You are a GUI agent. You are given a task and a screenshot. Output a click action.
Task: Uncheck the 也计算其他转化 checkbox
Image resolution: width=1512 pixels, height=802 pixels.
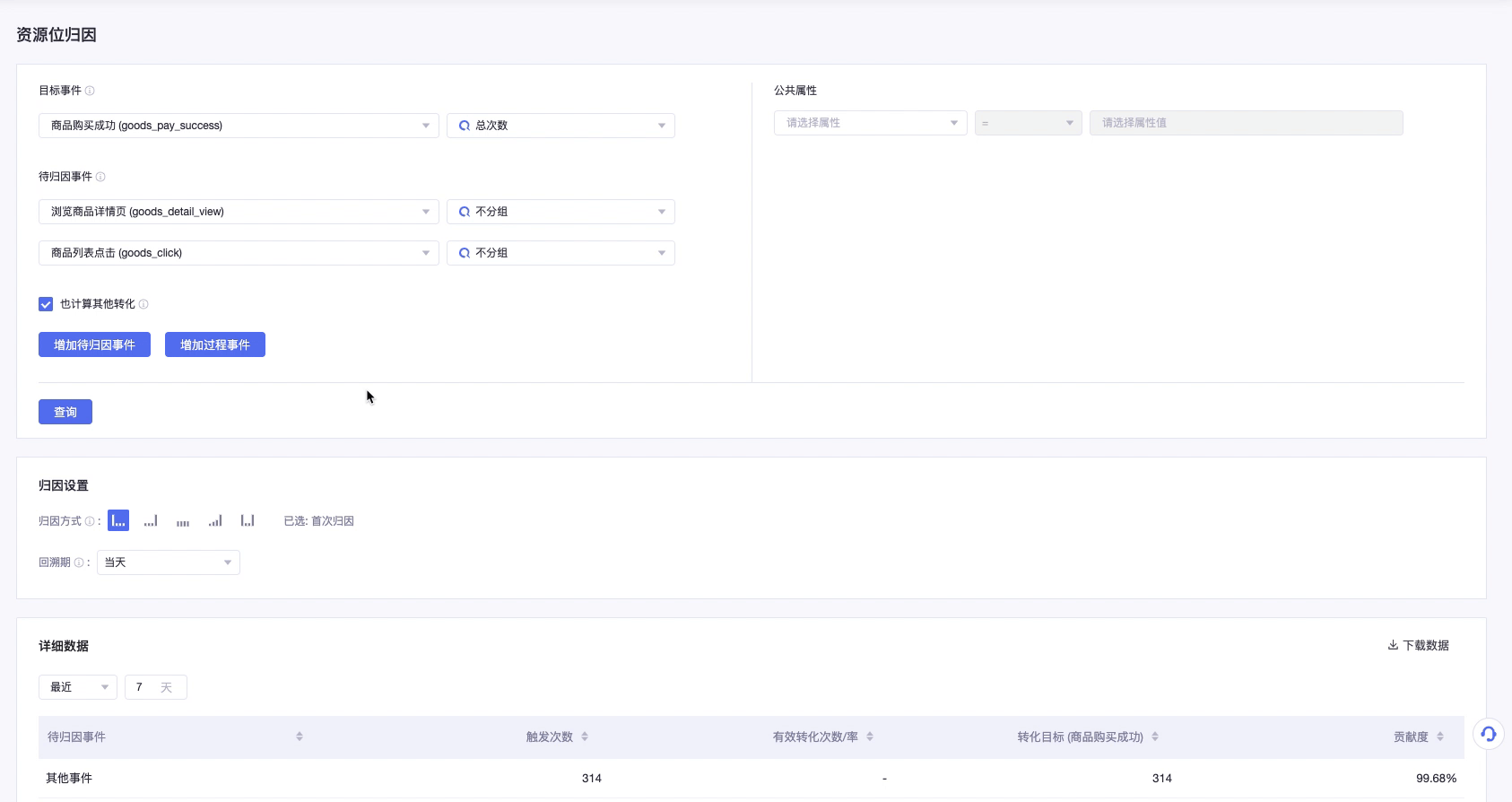46,304
